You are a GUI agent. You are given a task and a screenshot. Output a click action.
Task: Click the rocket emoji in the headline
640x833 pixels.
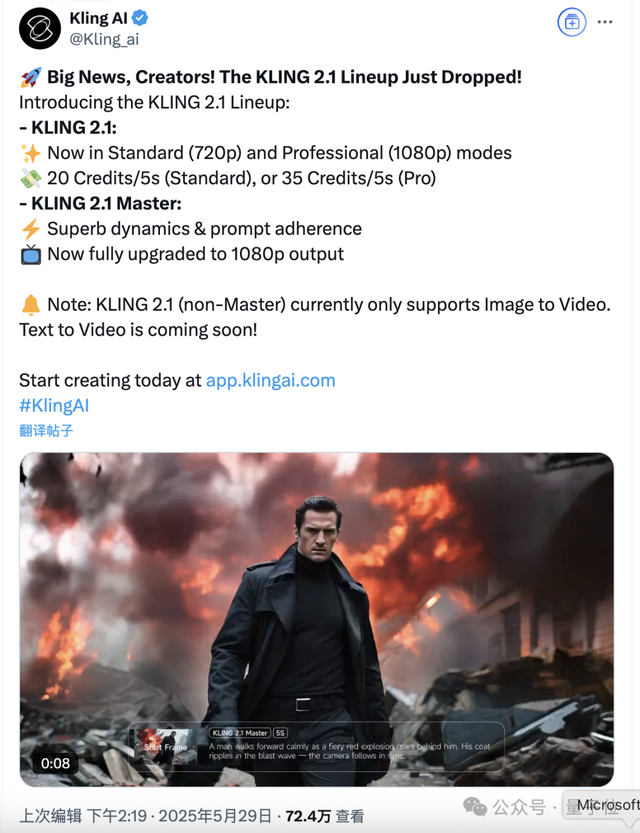[x=29, y=77]
